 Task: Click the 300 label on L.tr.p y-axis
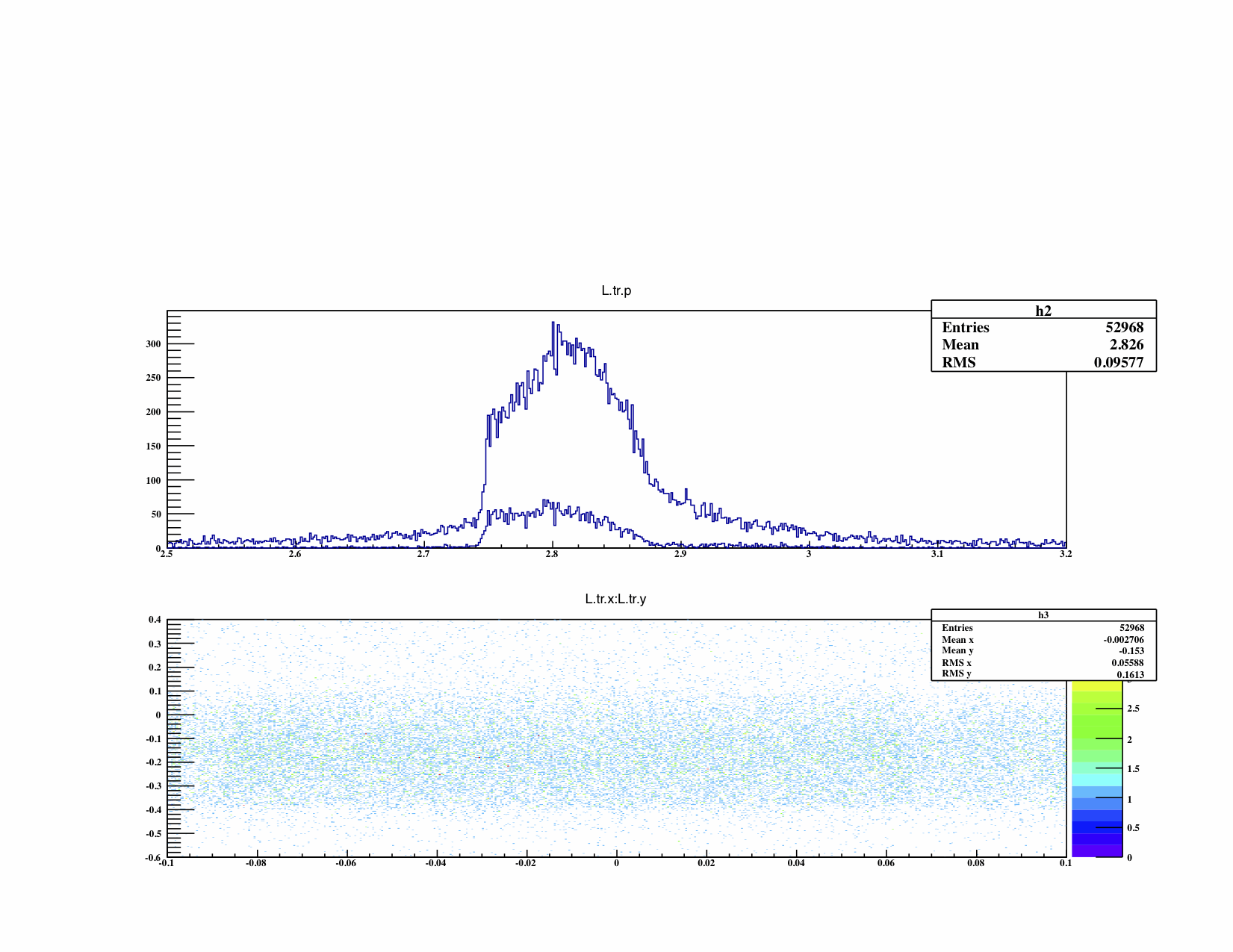click(153, 344)
